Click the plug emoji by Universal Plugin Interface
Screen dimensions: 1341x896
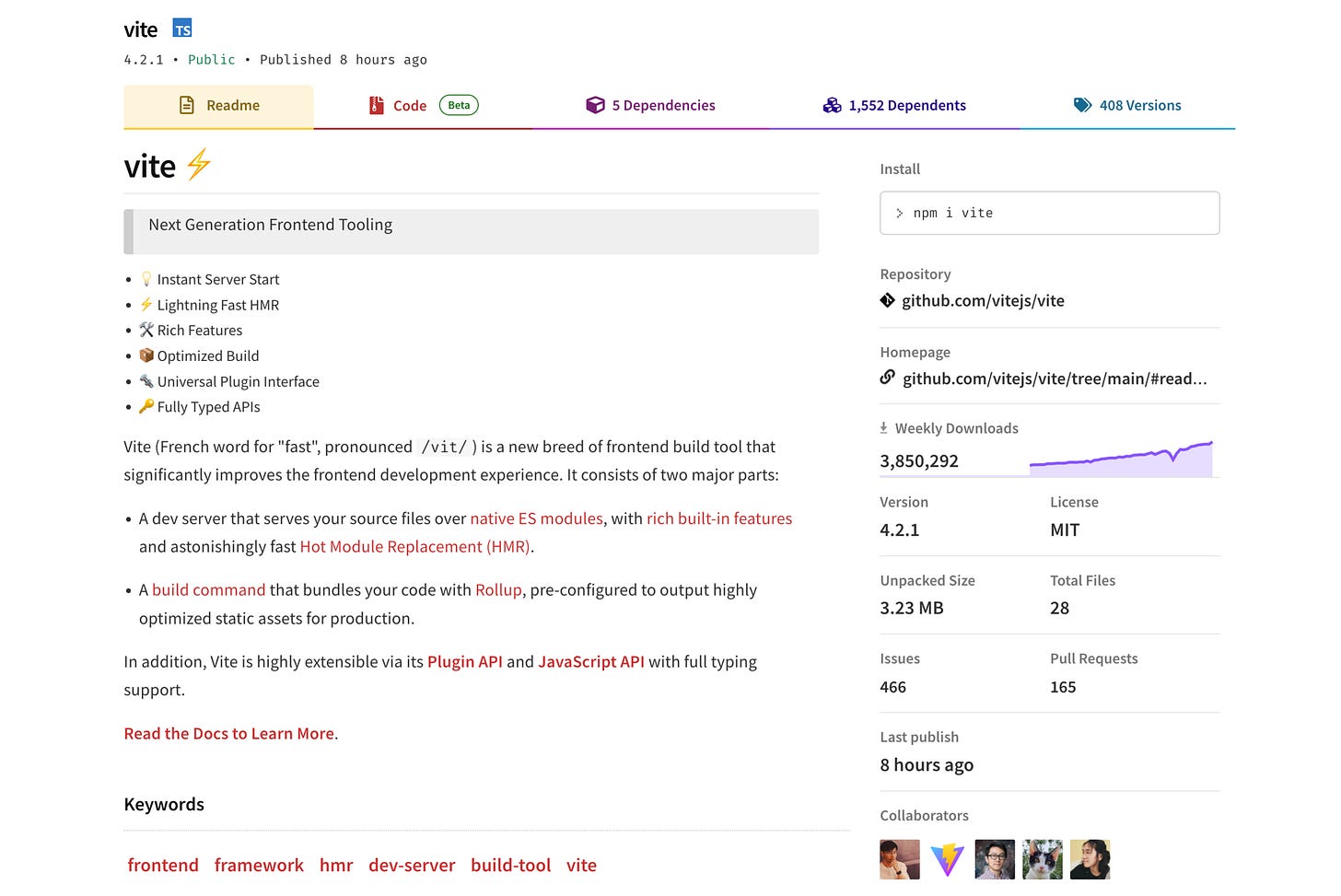[x=146, y=380]
